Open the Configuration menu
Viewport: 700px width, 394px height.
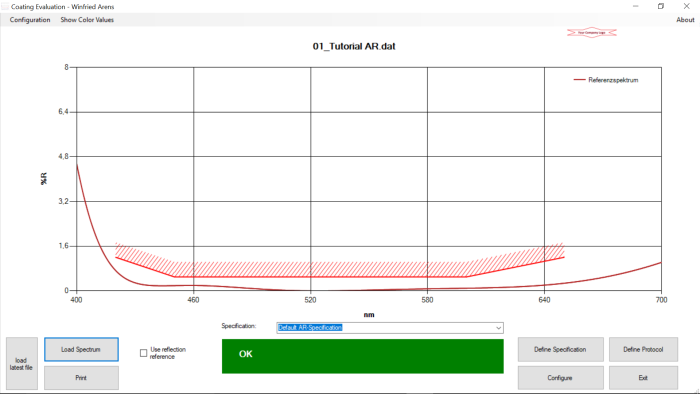pyautogui.click(x=30, y=20)
